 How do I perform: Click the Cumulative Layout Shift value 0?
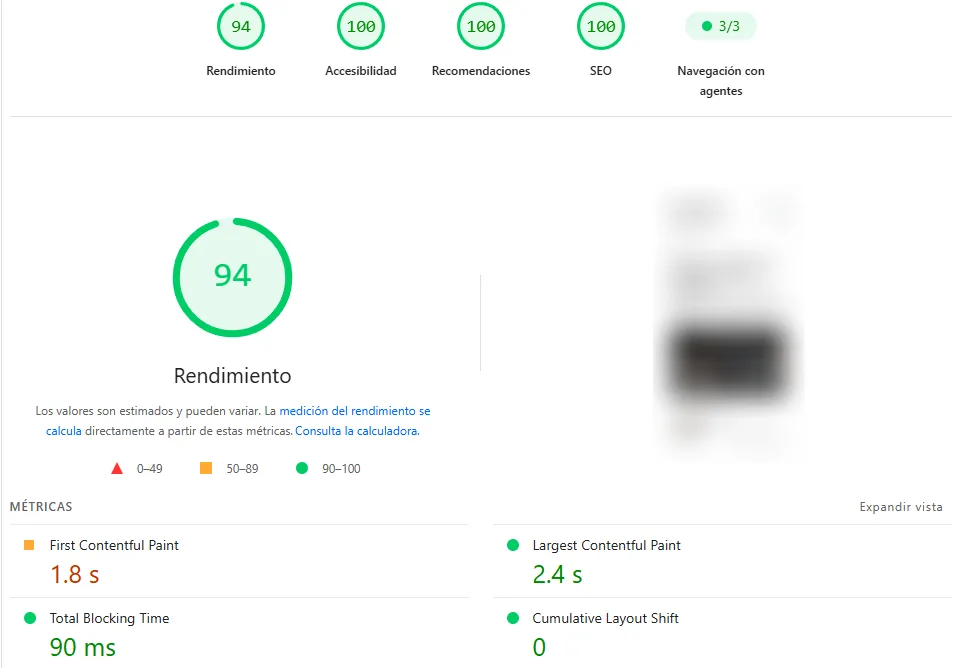[539, 647]
